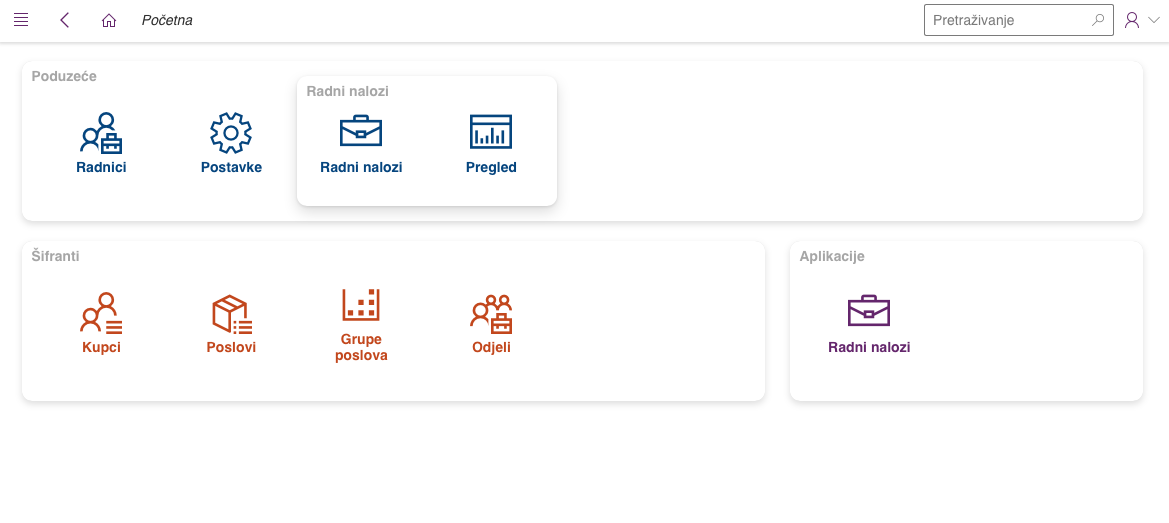Open the Kupci customers icon

(x=101, y=313)
